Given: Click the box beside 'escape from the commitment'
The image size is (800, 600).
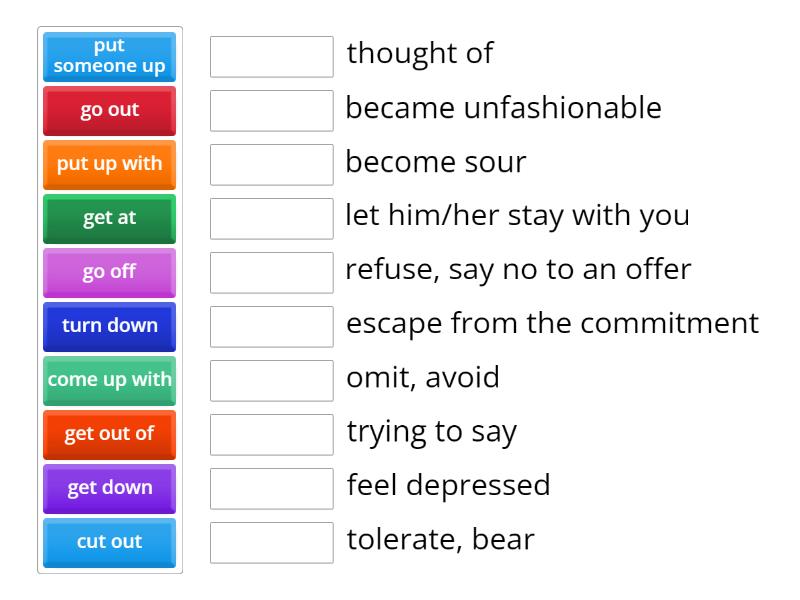Looking at the screenshot, I should [x=272, y=327].
